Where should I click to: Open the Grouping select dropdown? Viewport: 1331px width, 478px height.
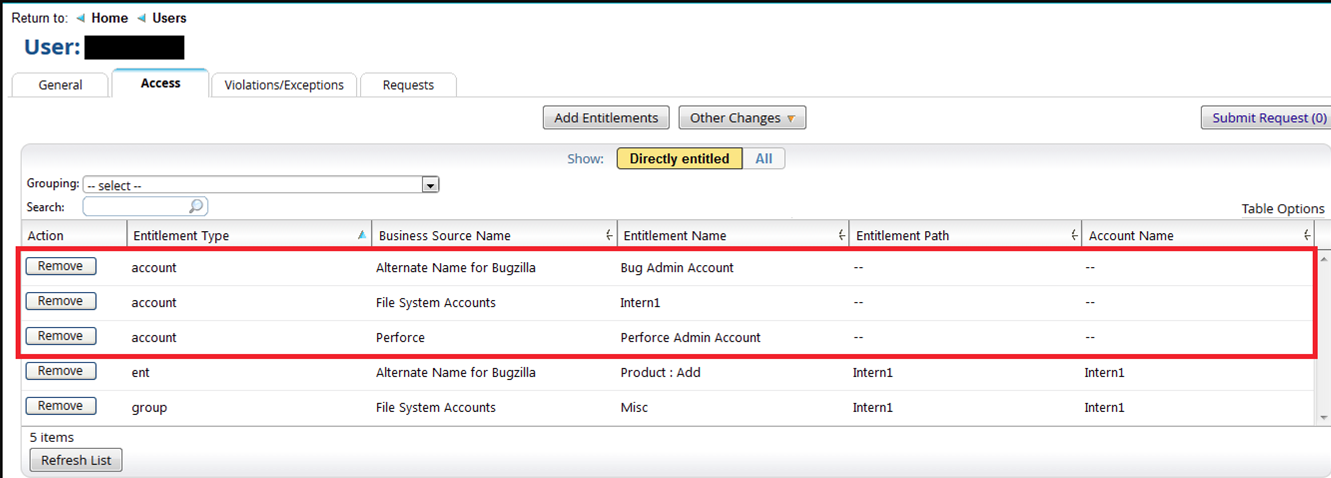[430, 185]
